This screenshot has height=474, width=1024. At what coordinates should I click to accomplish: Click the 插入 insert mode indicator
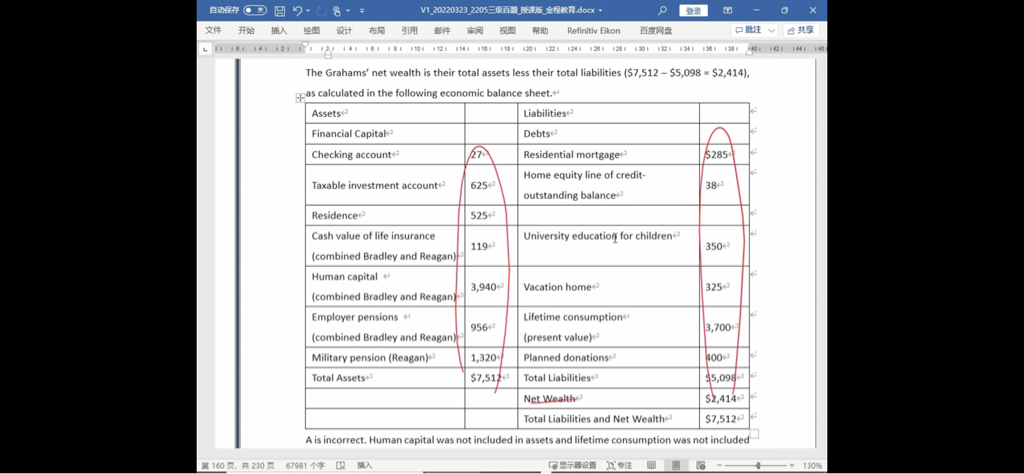tap(364, 466)
